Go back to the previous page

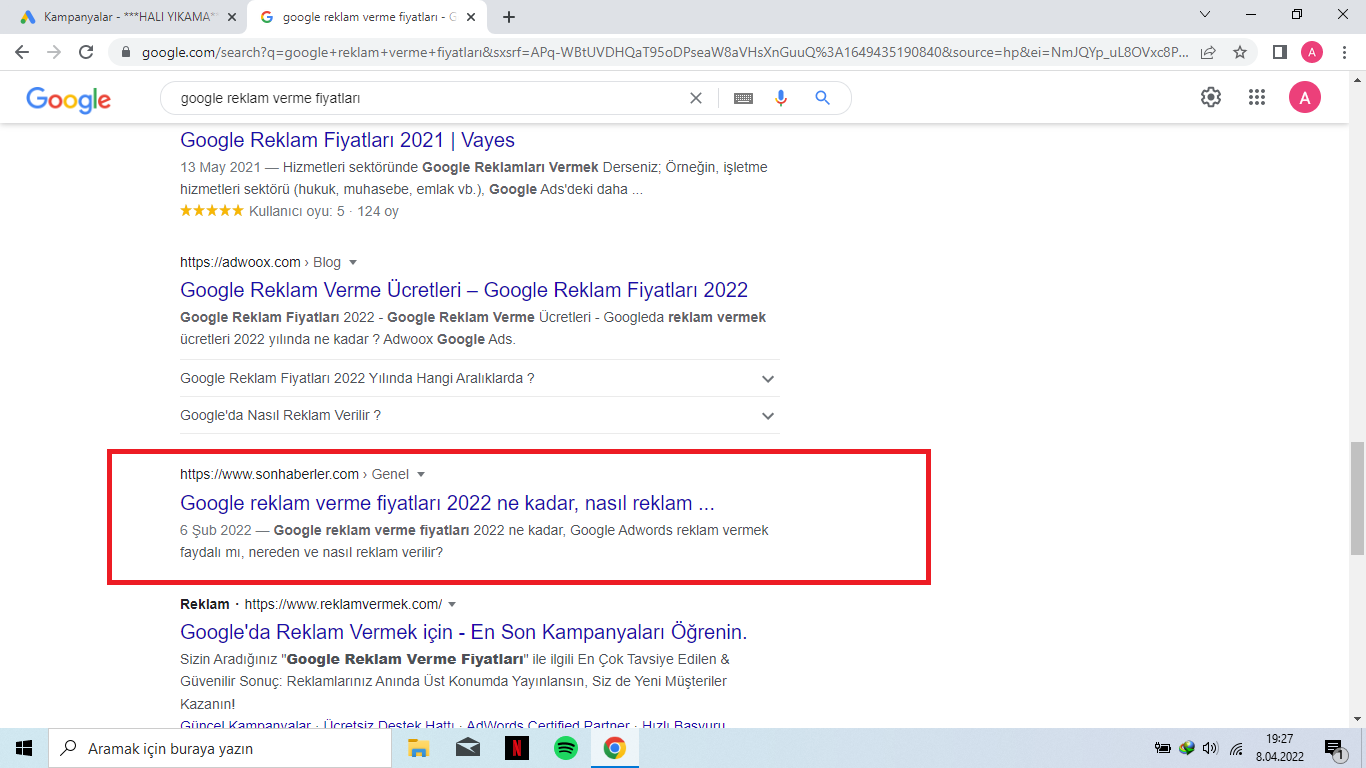point(22,52)
